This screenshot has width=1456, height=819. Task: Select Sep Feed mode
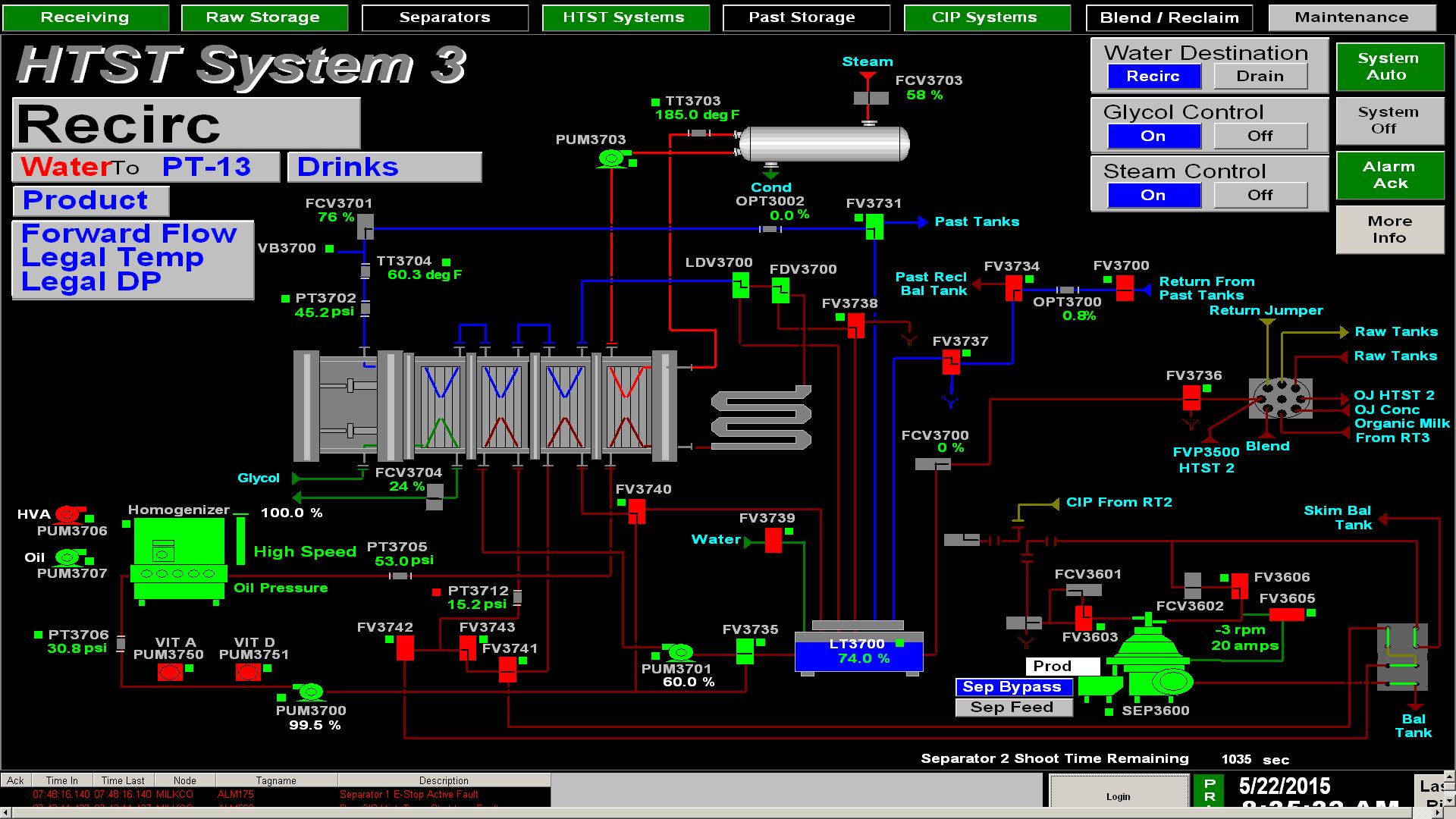click(x=1014, y=708)
